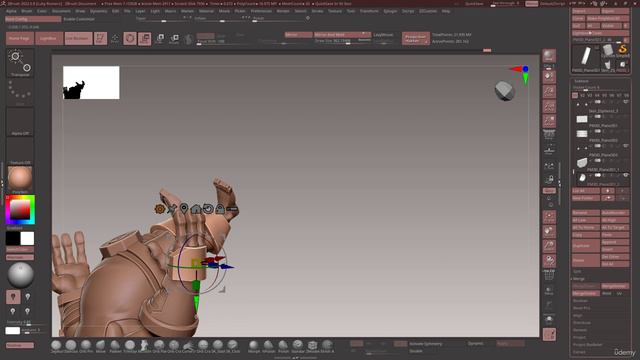
Task: Click the gizmo sticky pin icon
Action: [172, 209]
